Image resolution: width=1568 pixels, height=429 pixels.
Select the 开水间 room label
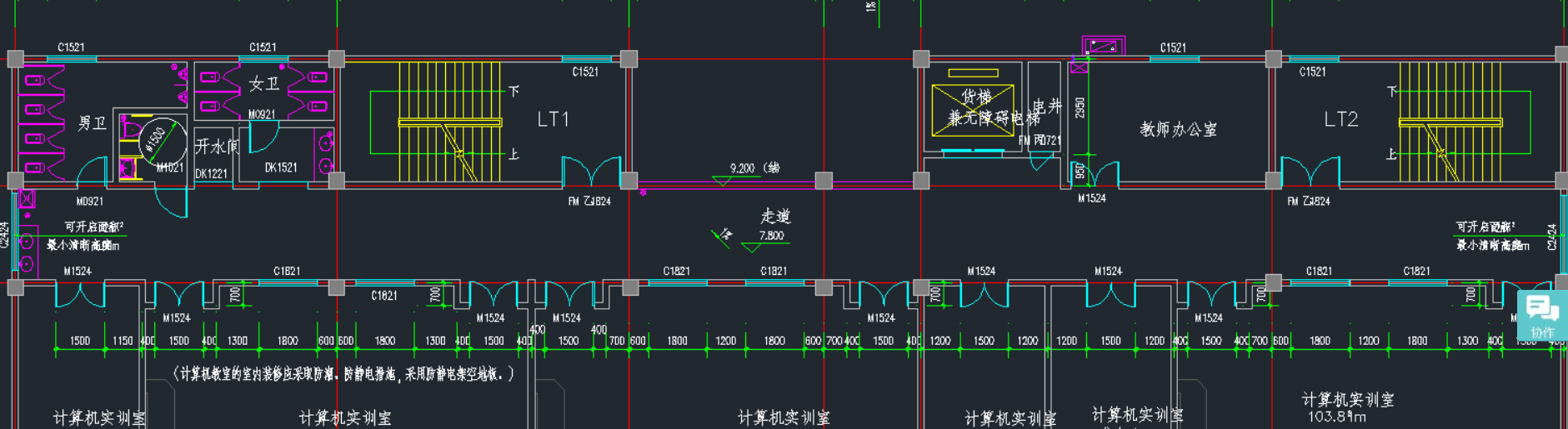216,147
